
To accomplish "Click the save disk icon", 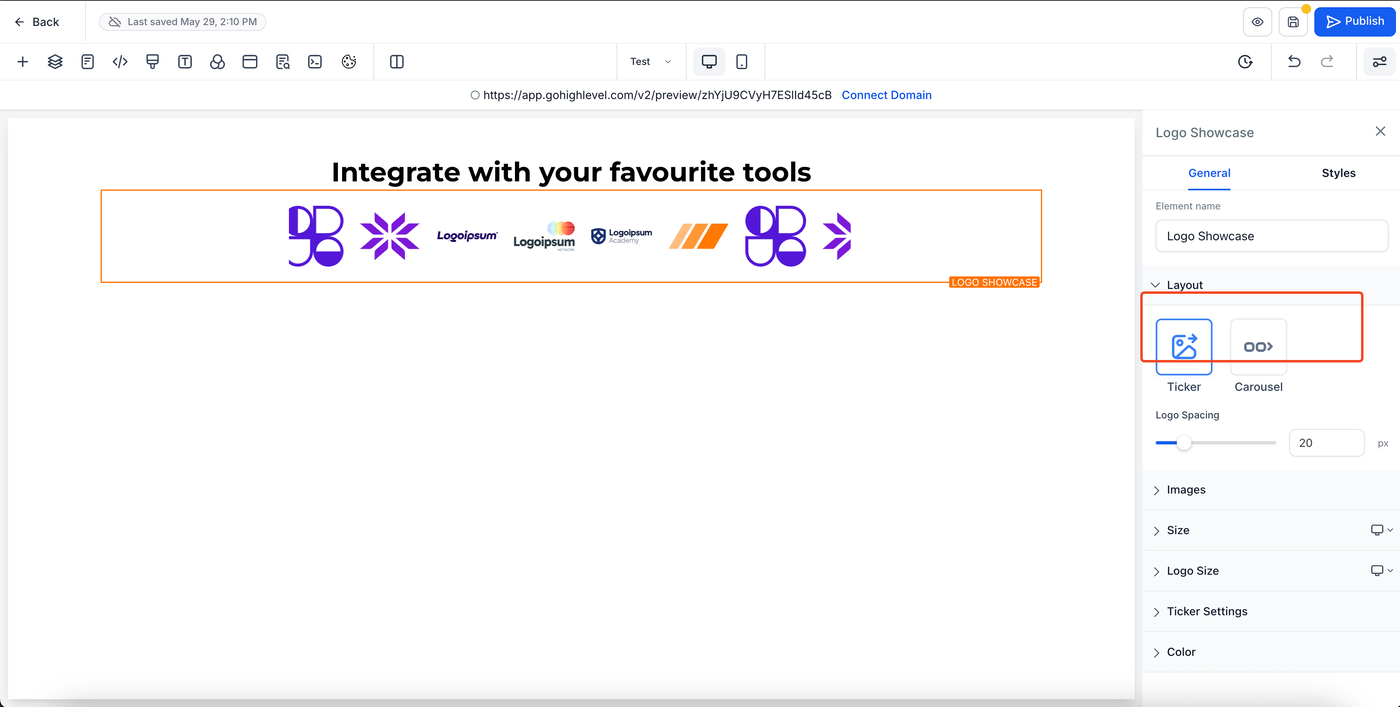I will pos(1293,22).
